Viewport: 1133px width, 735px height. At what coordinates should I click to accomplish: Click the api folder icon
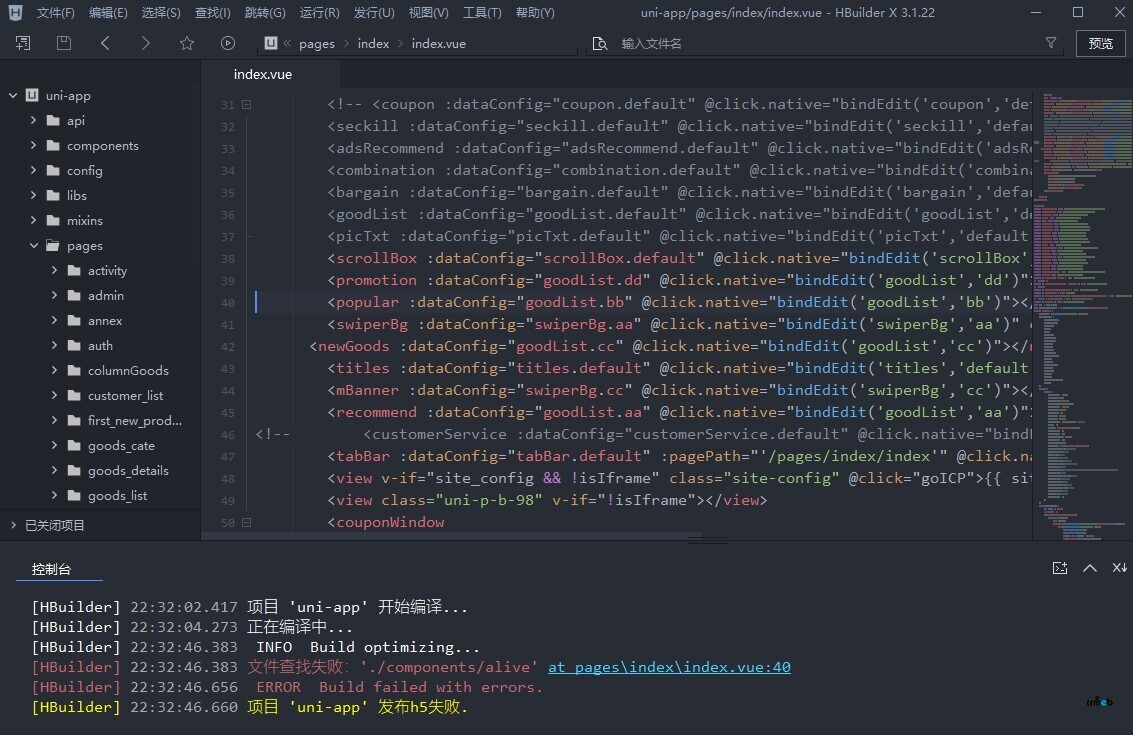click(x=53, y=121)
